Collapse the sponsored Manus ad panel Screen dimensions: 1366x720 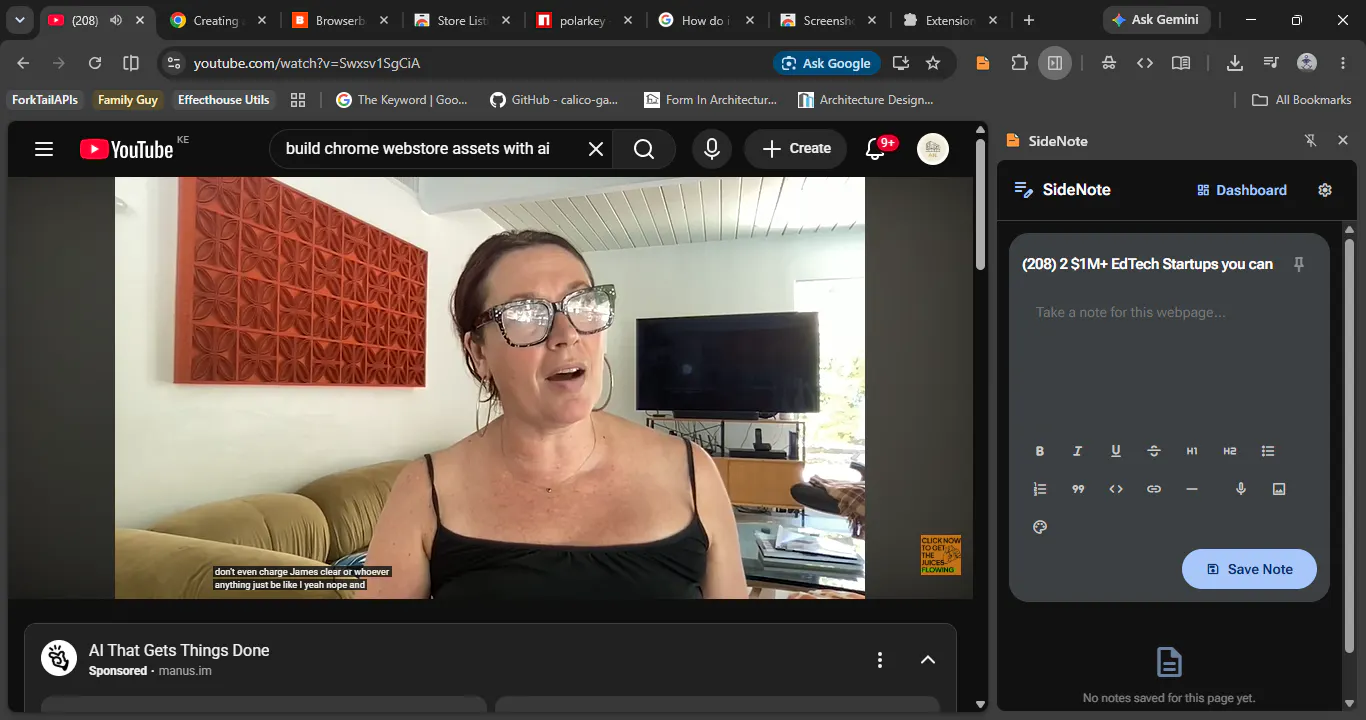[x=928, y=660]
